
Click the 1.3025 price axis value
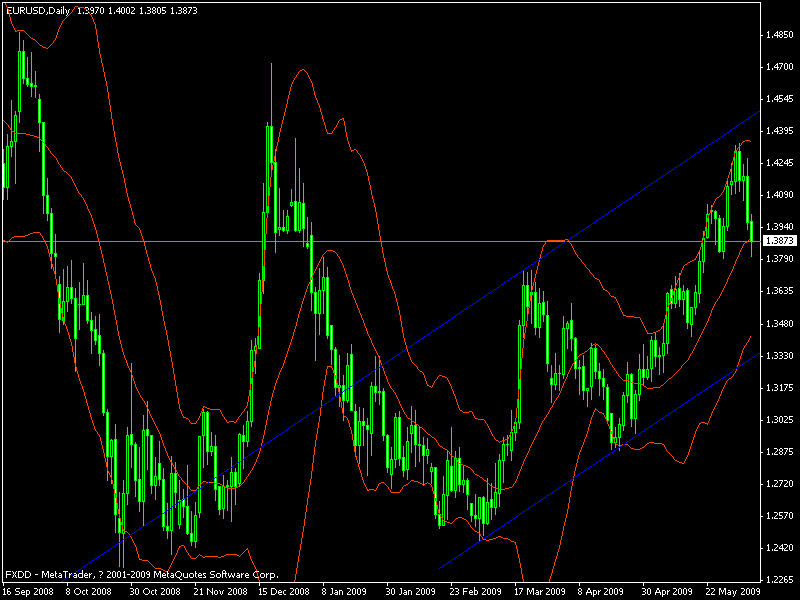coord(780,419)
